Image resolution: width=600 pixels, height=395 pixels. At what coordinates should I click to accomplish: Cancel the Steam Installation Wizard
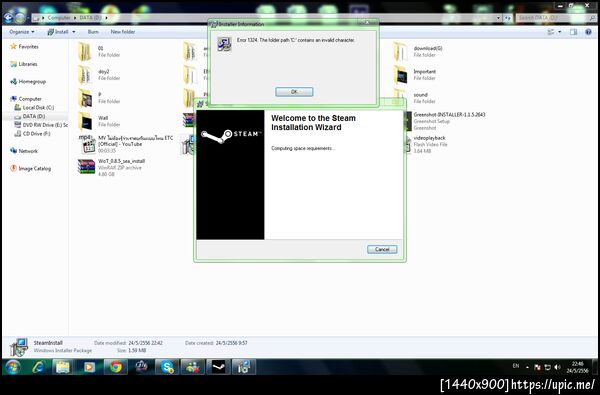(x=382, y=249)
